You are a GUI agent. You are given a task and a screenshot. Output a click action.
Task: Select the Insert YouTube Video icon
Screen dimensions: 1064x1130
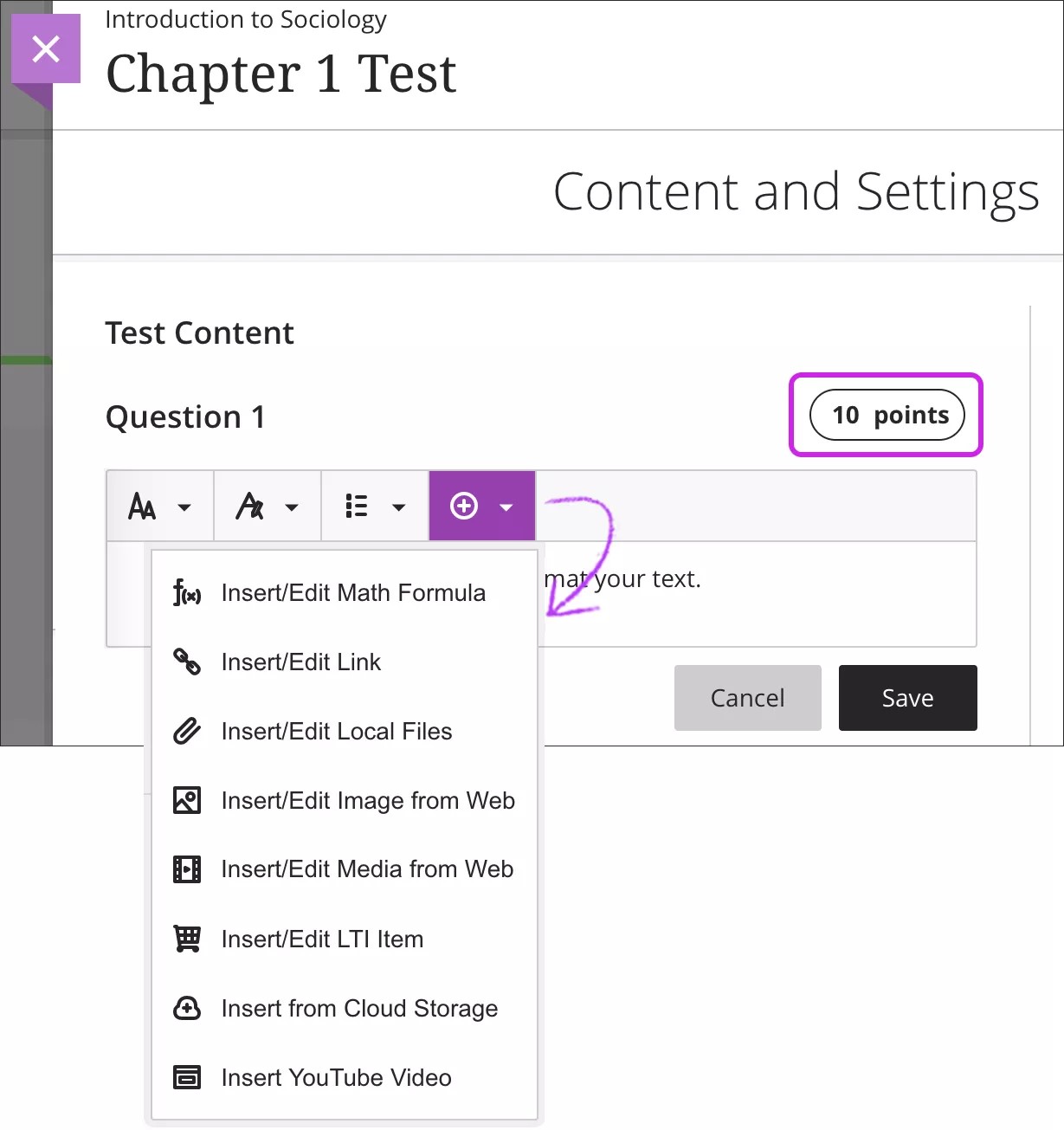[x=186, y=1077]
